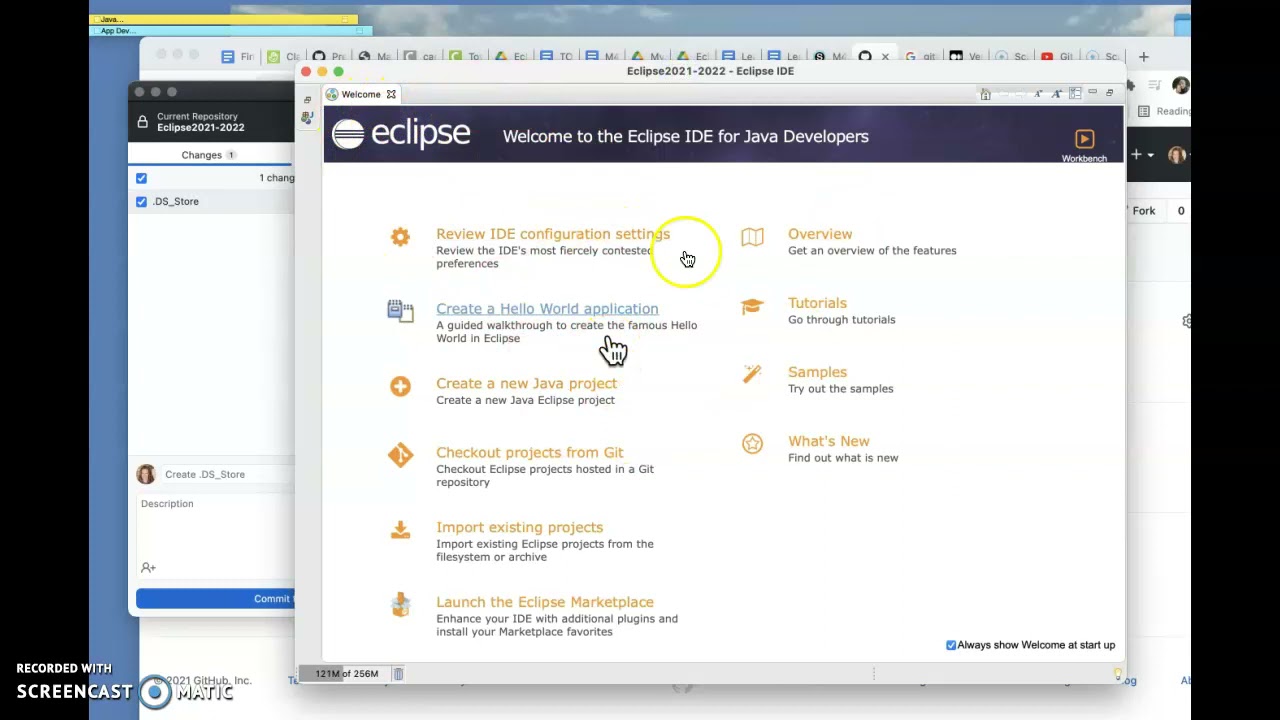Run garbage collector via trash icon

click(x=398, y=674)
